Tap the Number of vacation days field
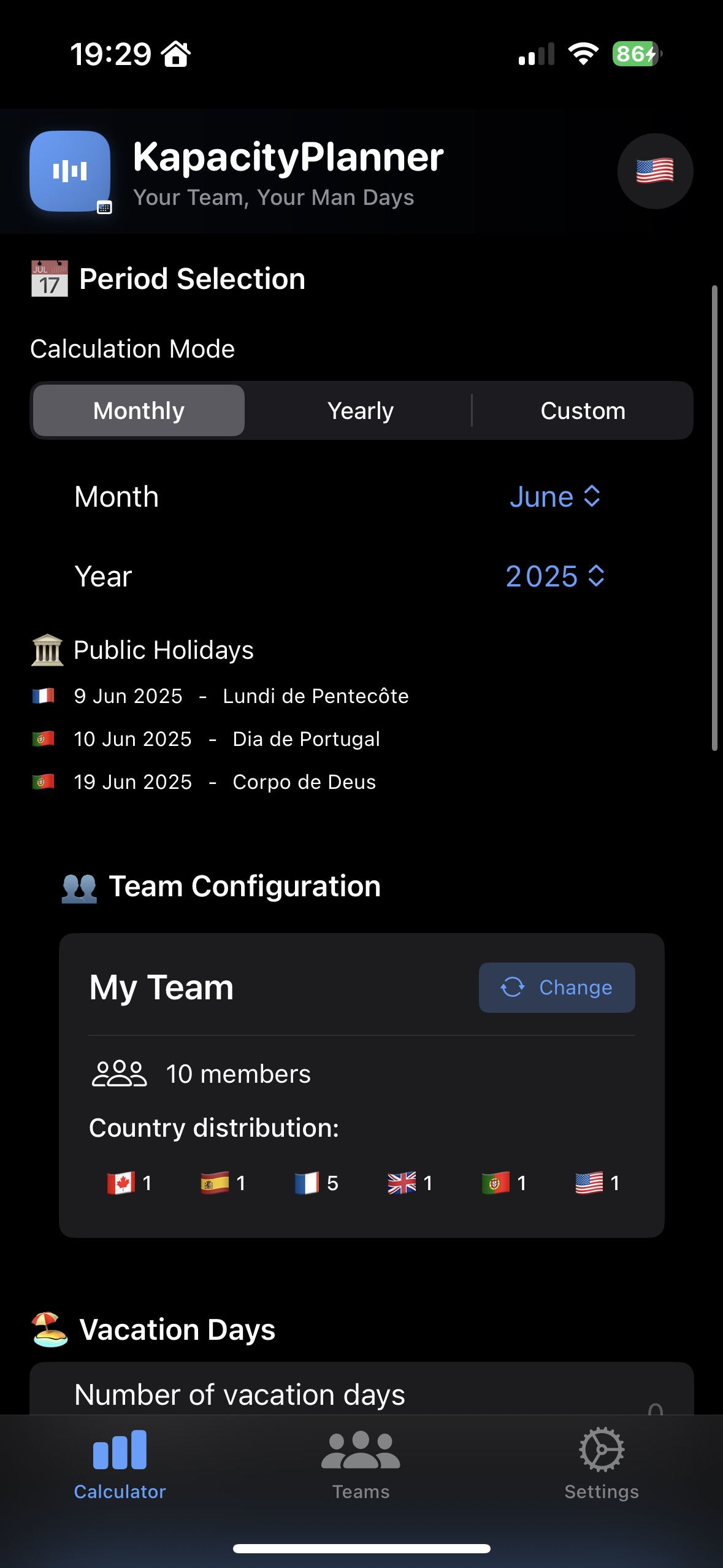The height and width of the screenshot is (1568, 723). click(362, 1395)
